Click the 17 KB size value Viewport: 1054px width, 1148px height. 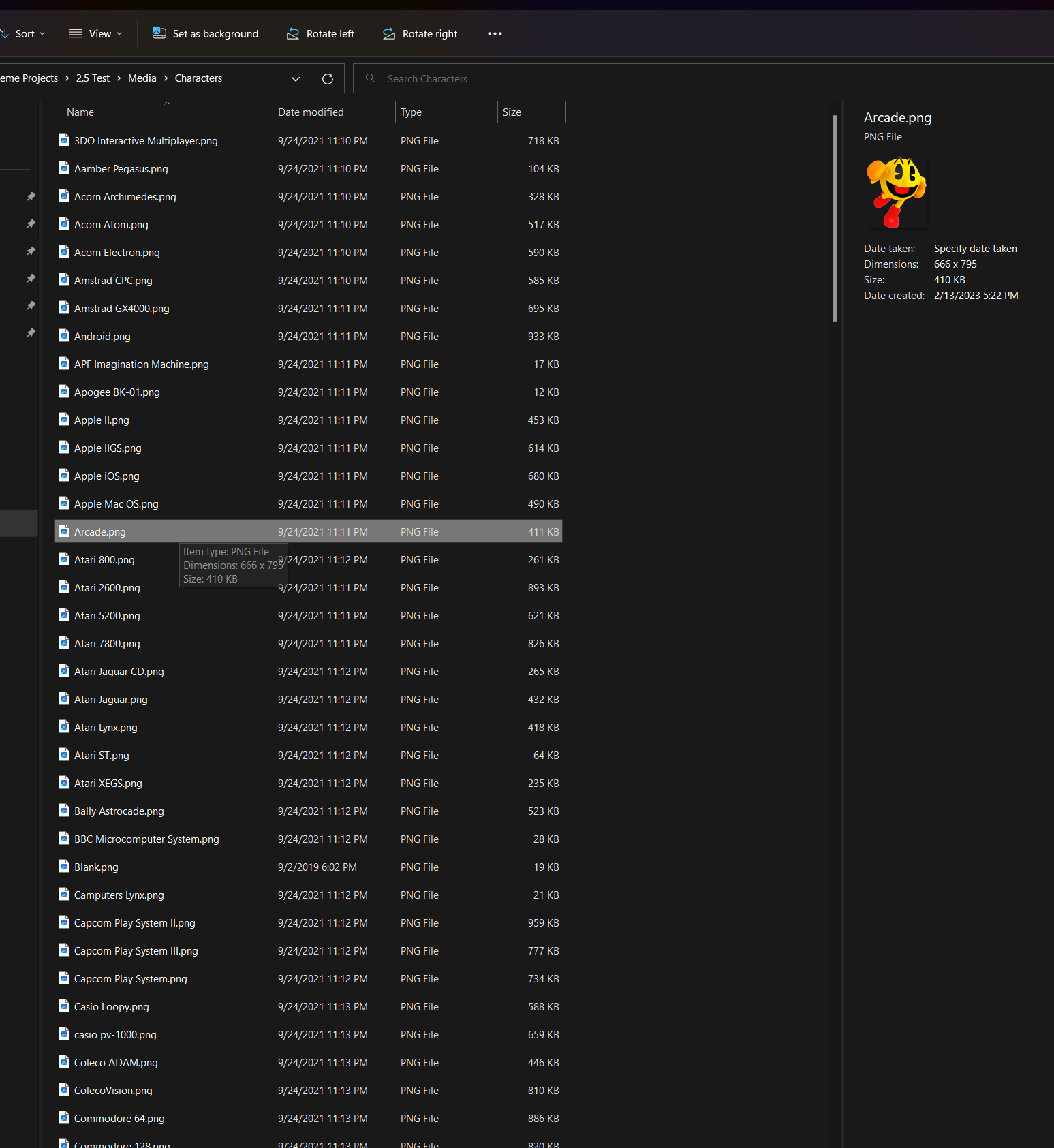pos(546,364)
